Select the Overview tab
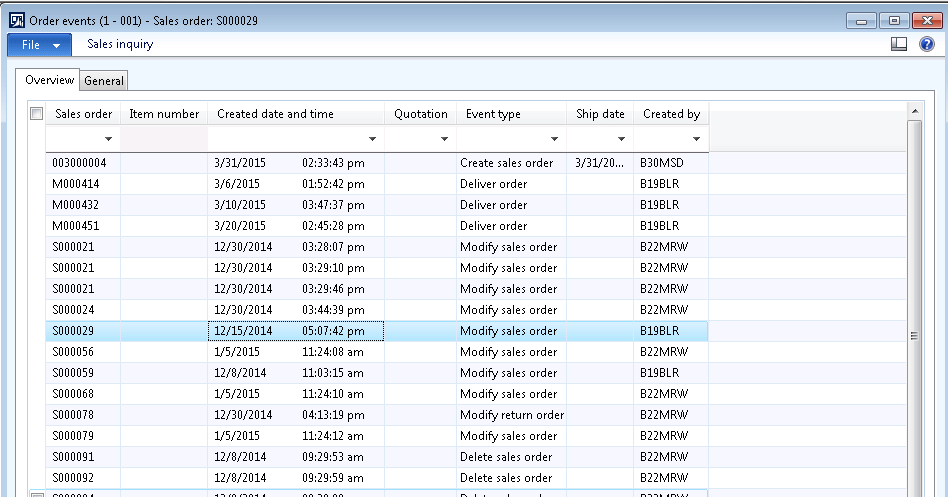The width and height of the screenshot is (948, 497). (x=49, y=80)
